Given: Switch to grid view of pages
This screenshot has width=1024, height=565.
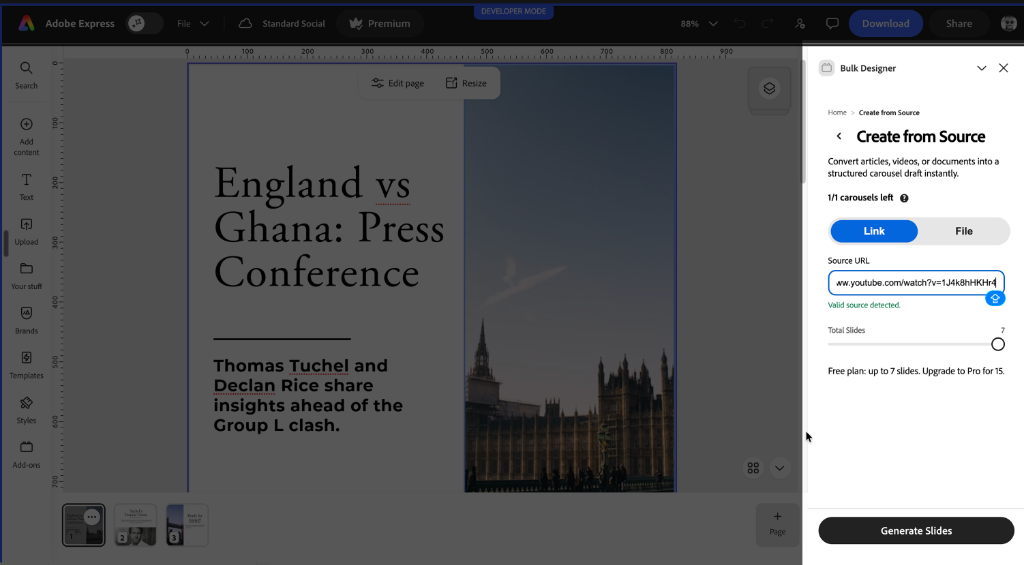Looking at the screenshot, I should click(753, 468).
